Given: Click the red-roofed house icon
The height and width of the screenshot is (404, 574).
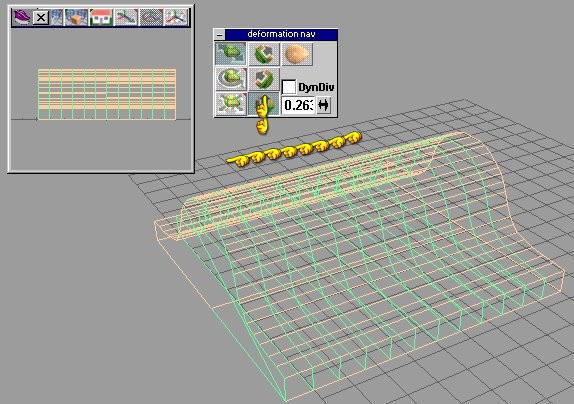Looking at the screenshot, I should click(x=101, y=17).
